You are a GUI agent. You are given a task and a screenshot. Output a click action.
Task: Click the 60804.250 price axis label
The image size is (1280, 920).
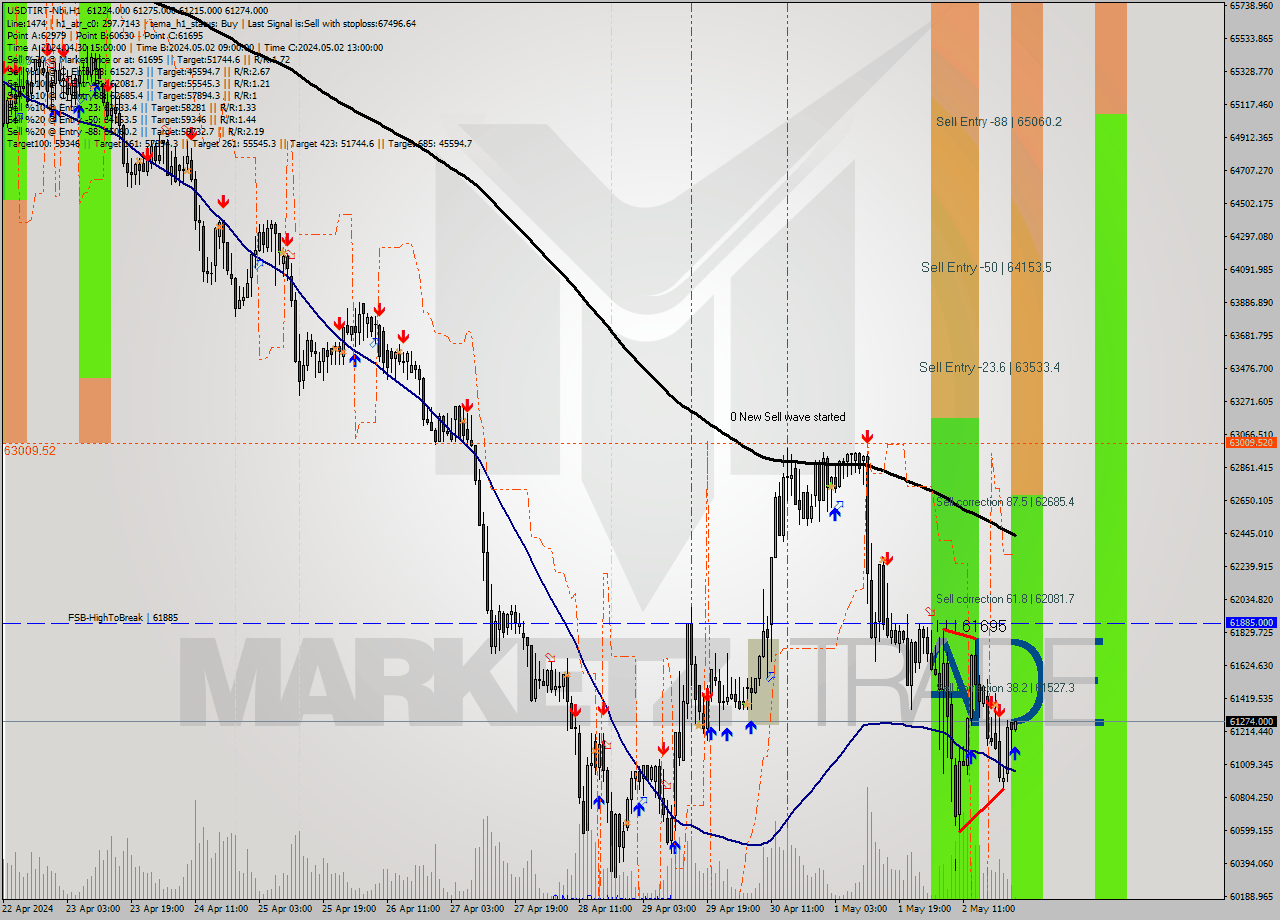point(1250,797)
